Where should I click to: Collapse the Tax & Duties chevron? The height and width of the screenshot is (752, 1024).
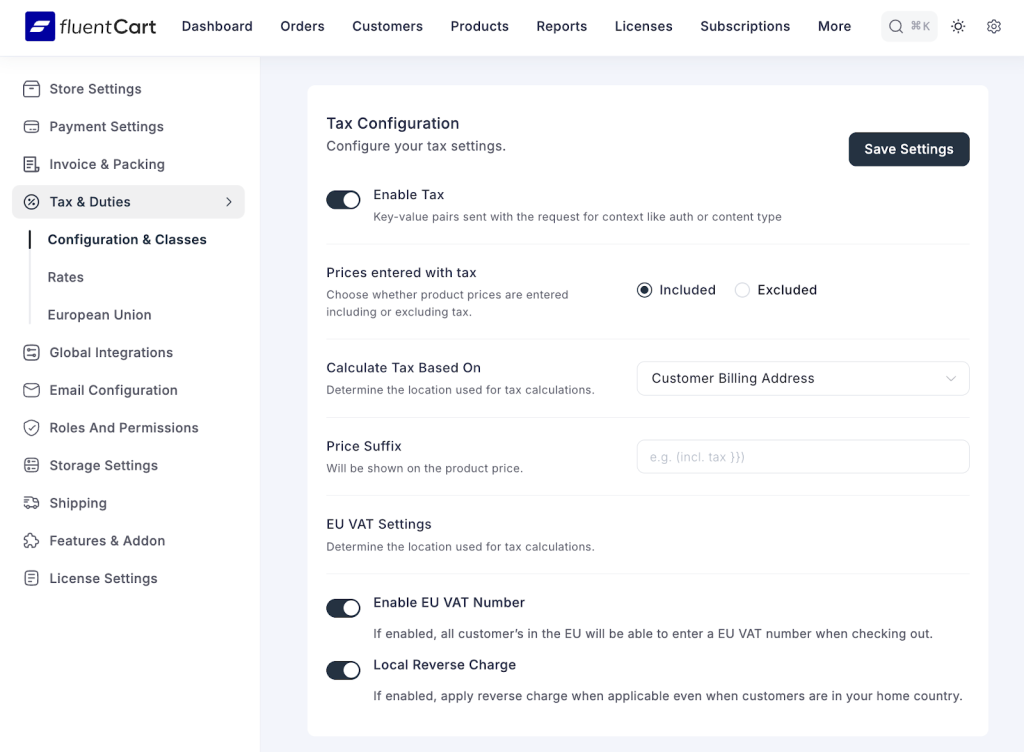(x=228, y=202)
